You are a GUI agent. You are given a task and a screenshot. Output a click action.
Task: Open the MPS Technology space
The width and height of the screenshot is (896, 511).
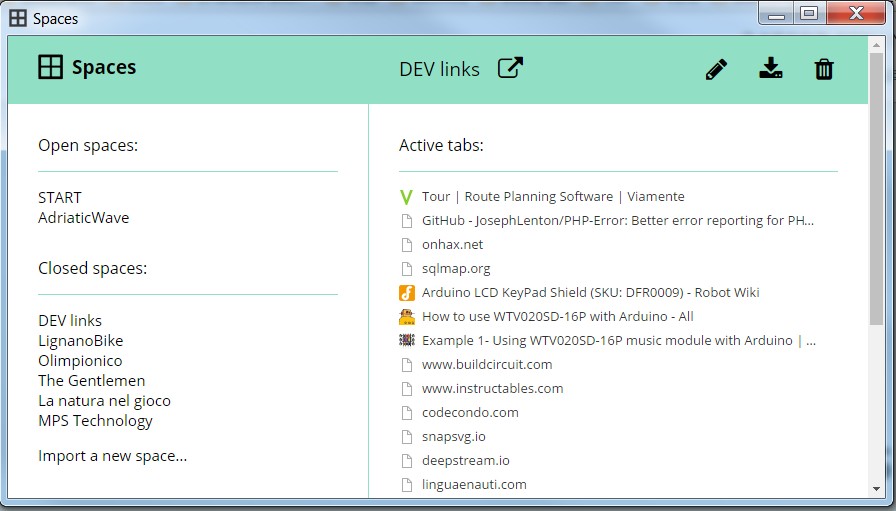[x=95, y=421]
